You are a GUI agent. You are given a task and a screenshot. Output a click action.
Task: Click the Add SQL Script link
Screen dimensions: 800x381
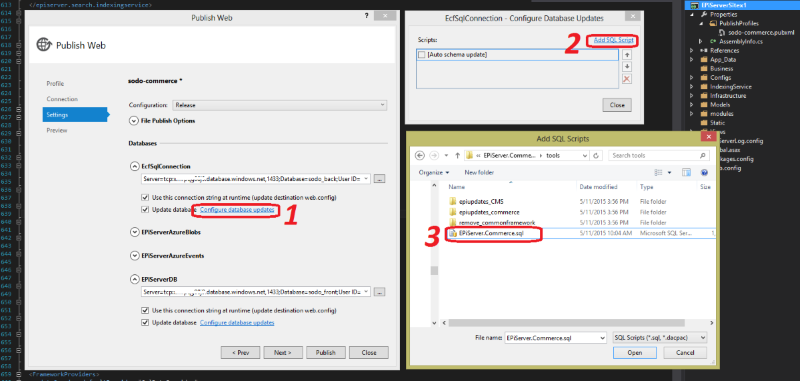click(614, 40)
